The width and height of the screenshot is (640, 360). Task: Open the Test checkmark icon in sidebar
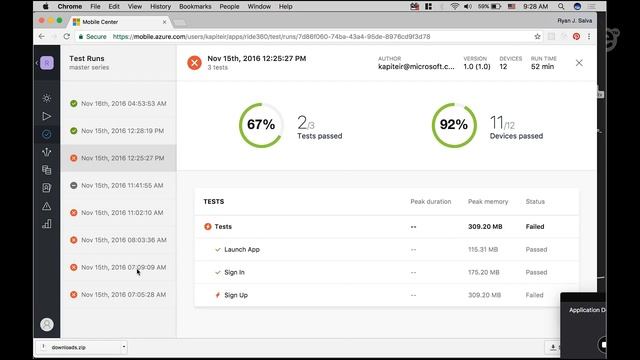(47, 134)
